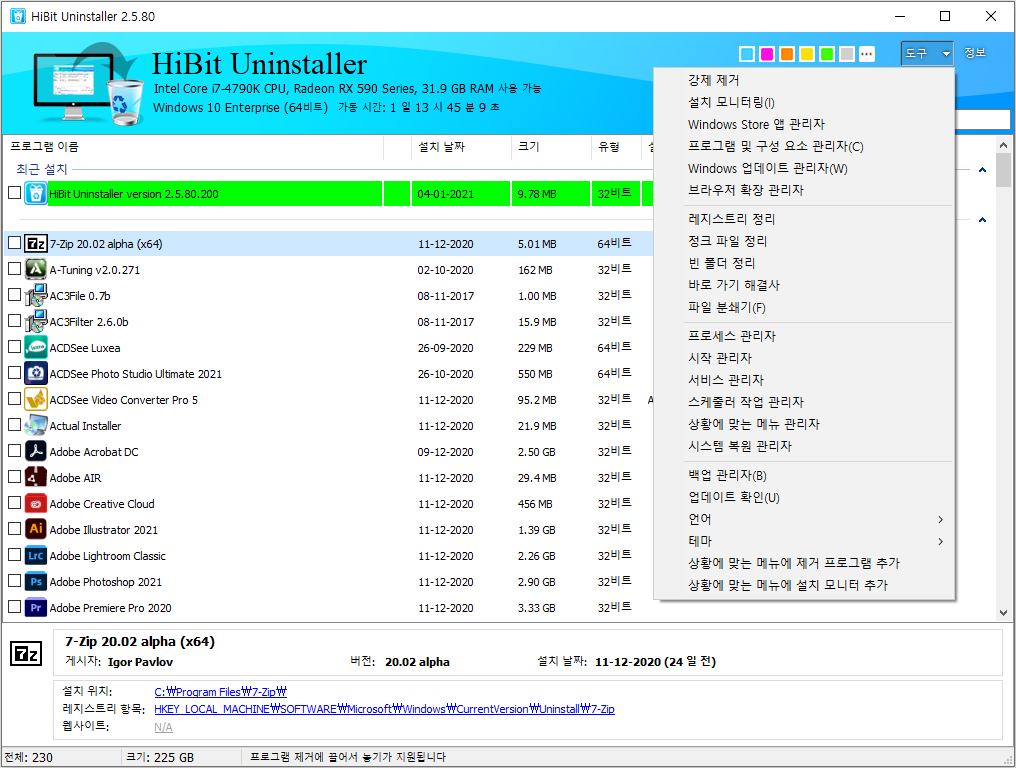
Task: Click the AC3Filter program icon
Action: pyautogui.click(x=36, y=321)
